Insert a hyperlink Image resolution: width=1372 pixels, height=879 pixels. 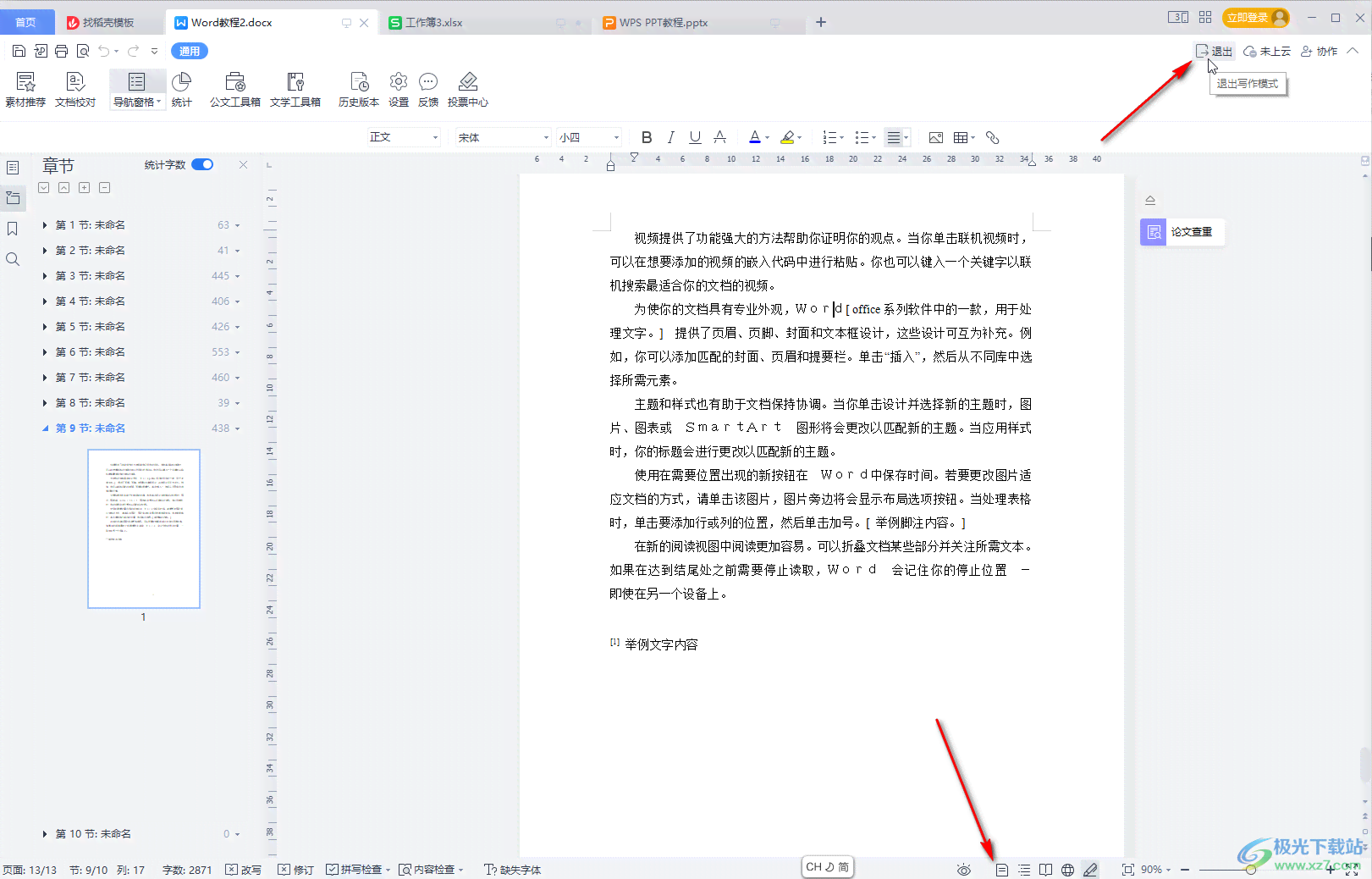point(993,137)
